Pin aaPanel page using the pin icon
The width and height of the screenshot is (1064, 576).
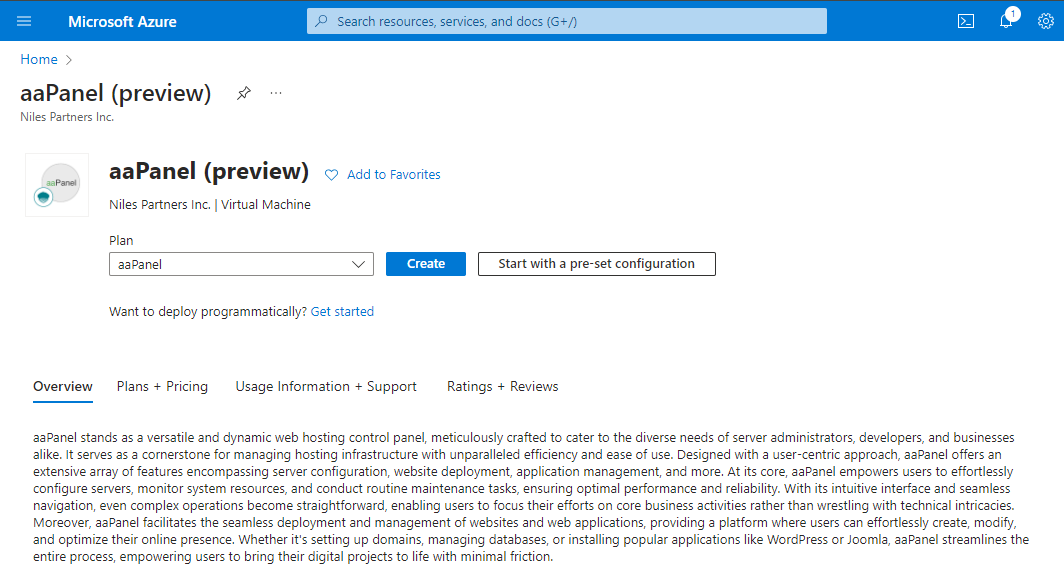pyautogui.click(x=243, y=93)
